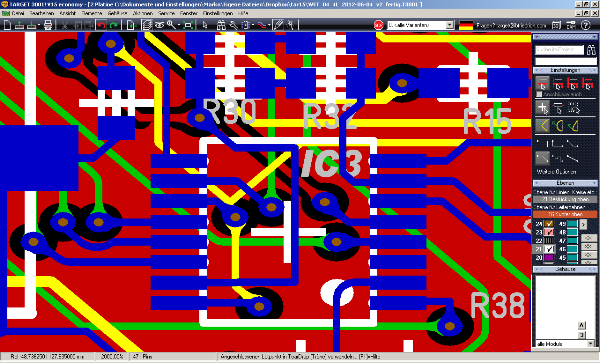The height and width of the screenshot is (363, 600).
Task: Open the alle Module dropdown
Action: pos(565,344)
